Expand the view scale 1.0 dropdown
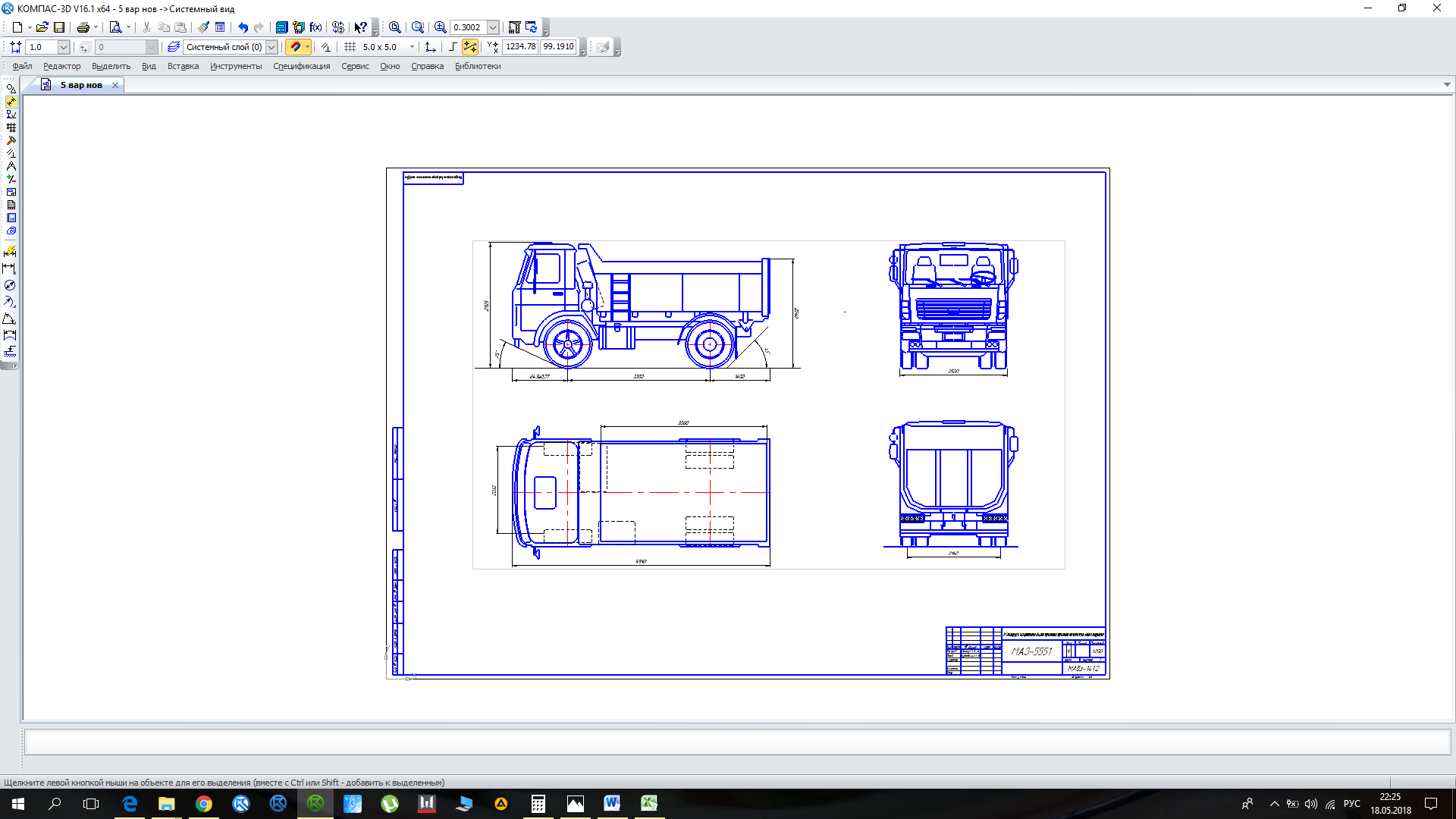 [x=64, y=47]
